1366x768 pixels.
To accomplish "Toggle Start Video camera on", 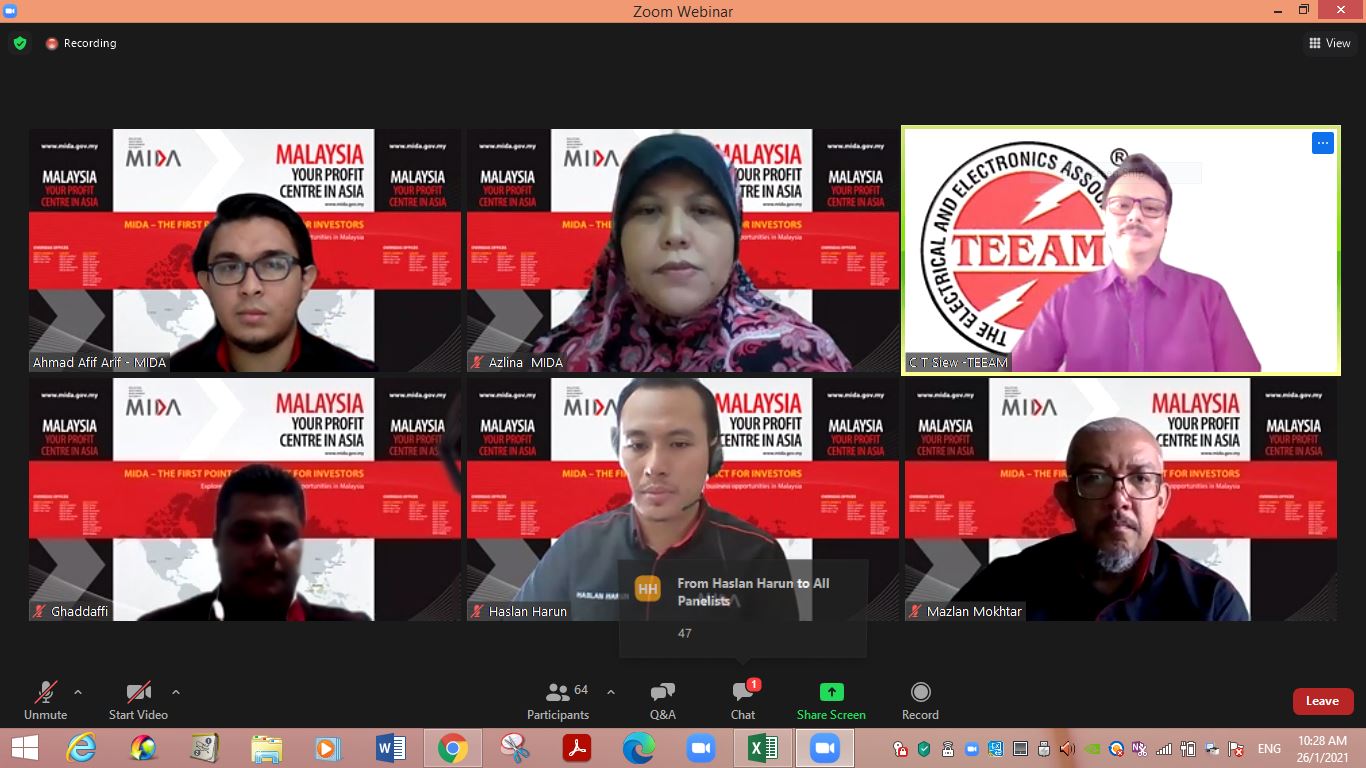I will point(138,700).
